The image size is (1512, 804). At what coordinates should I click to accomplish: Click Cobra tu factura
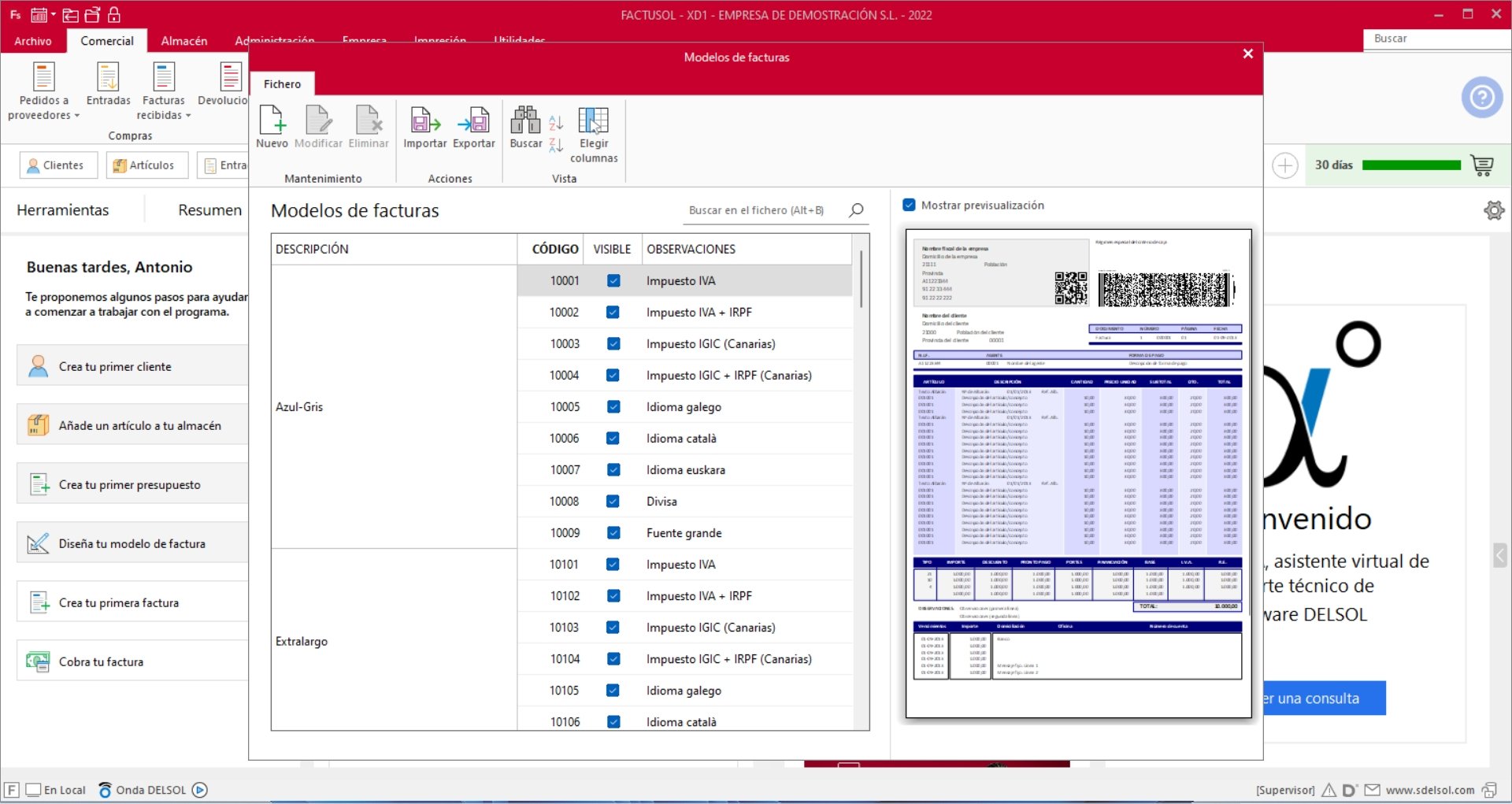[132, 661]
